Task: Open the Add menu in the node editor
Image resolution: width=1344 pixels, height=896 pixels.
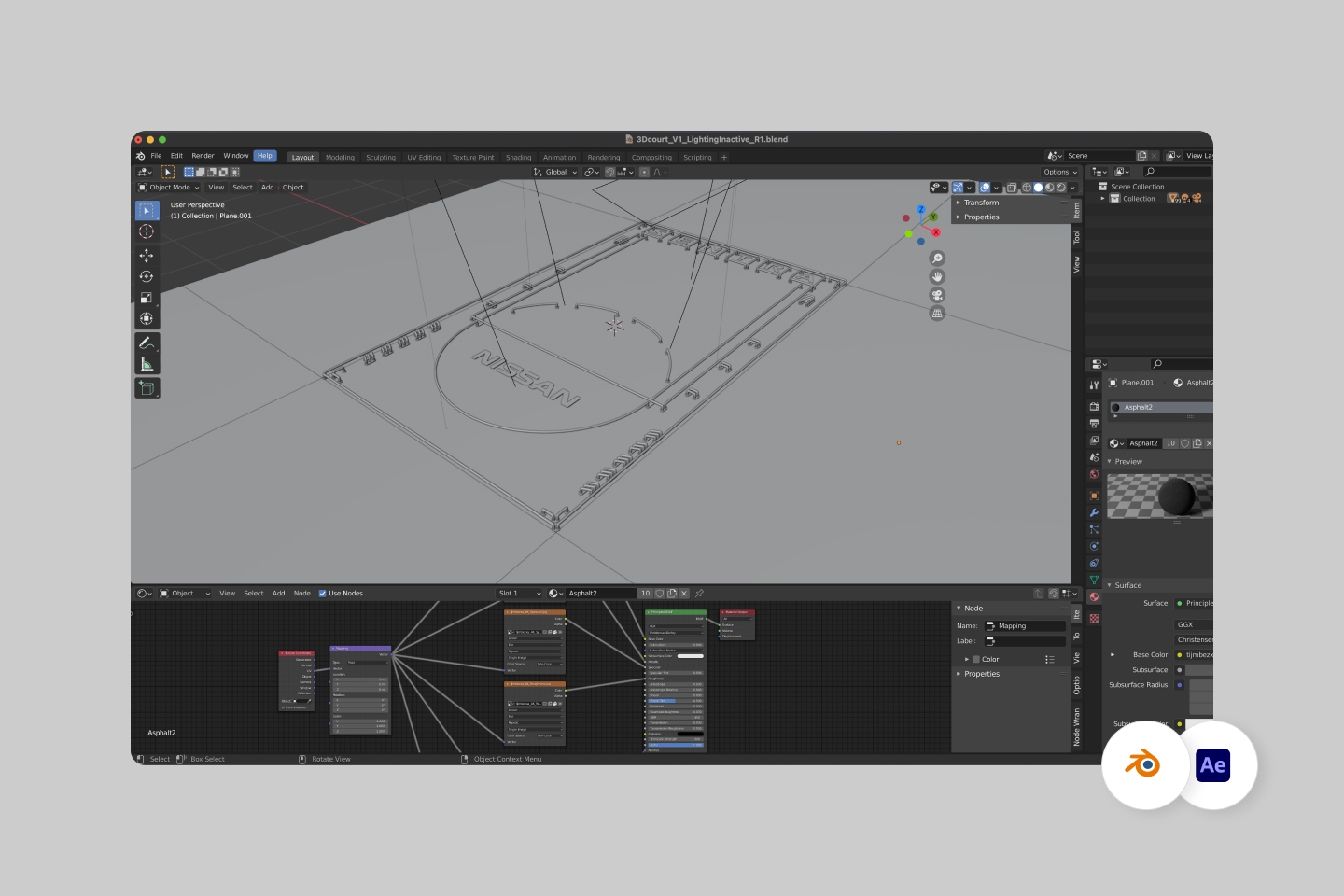Action: [x=278, y=594]
